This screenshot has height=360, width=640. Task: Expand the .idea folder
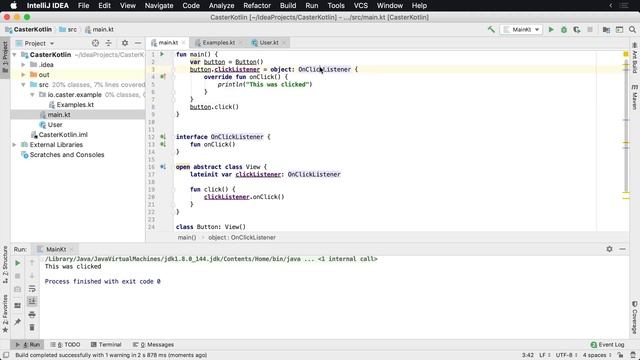[x=23, y=64]
